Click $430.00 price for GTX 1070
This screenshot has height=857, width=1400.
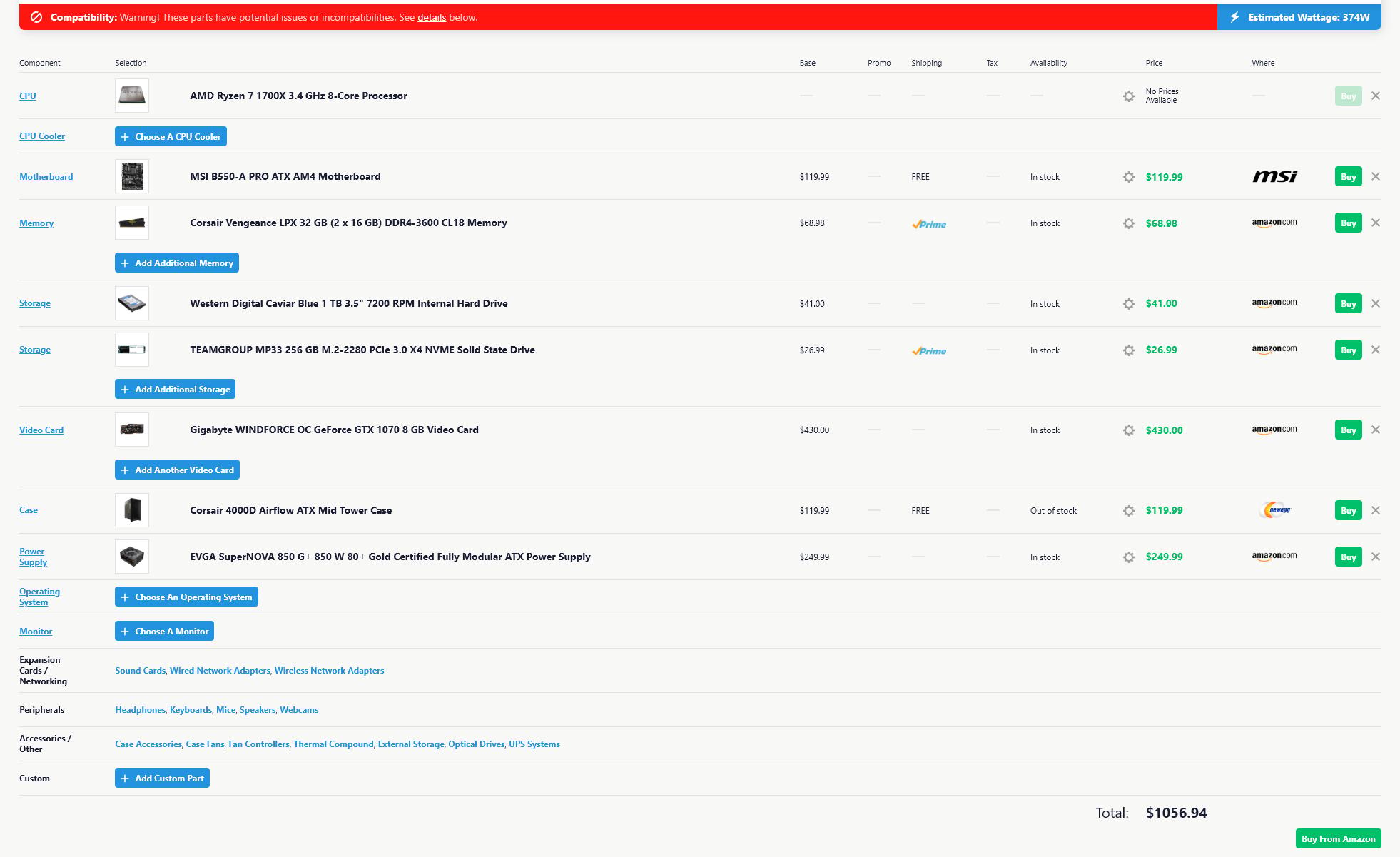(x=1164, y=430)
